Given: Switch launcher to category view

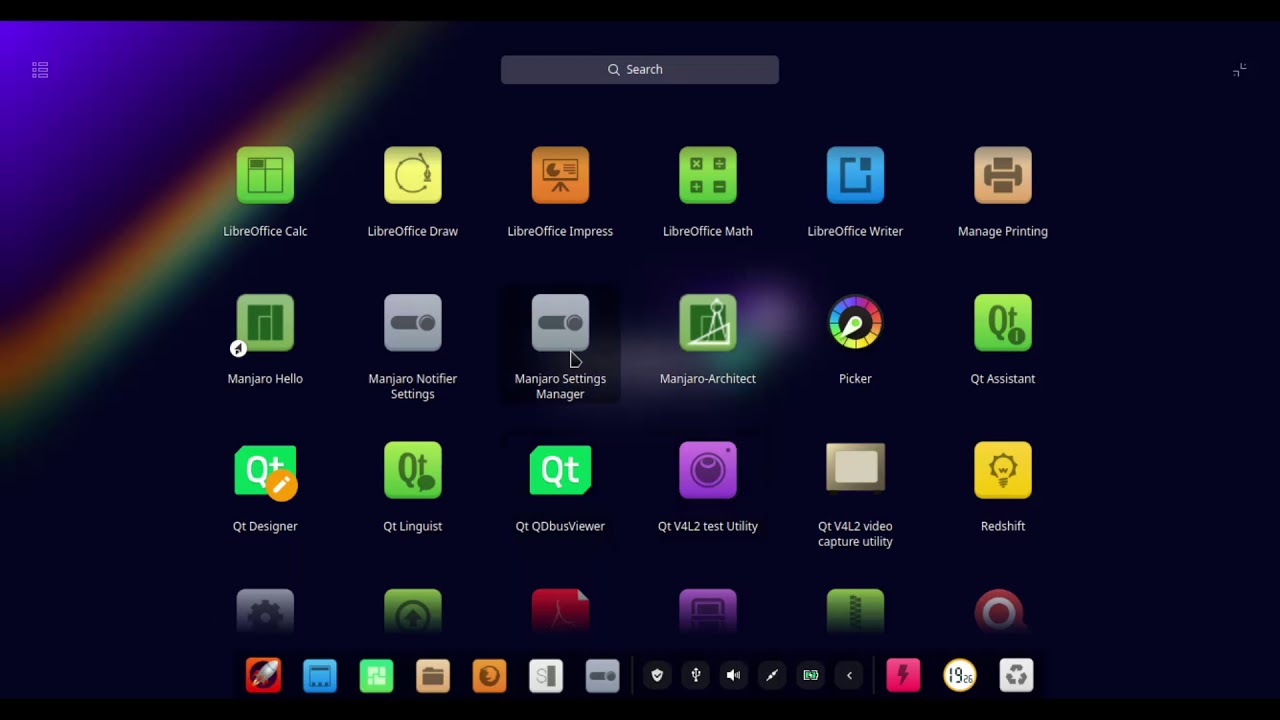Looking at the screenshot, I should (40, 70).
